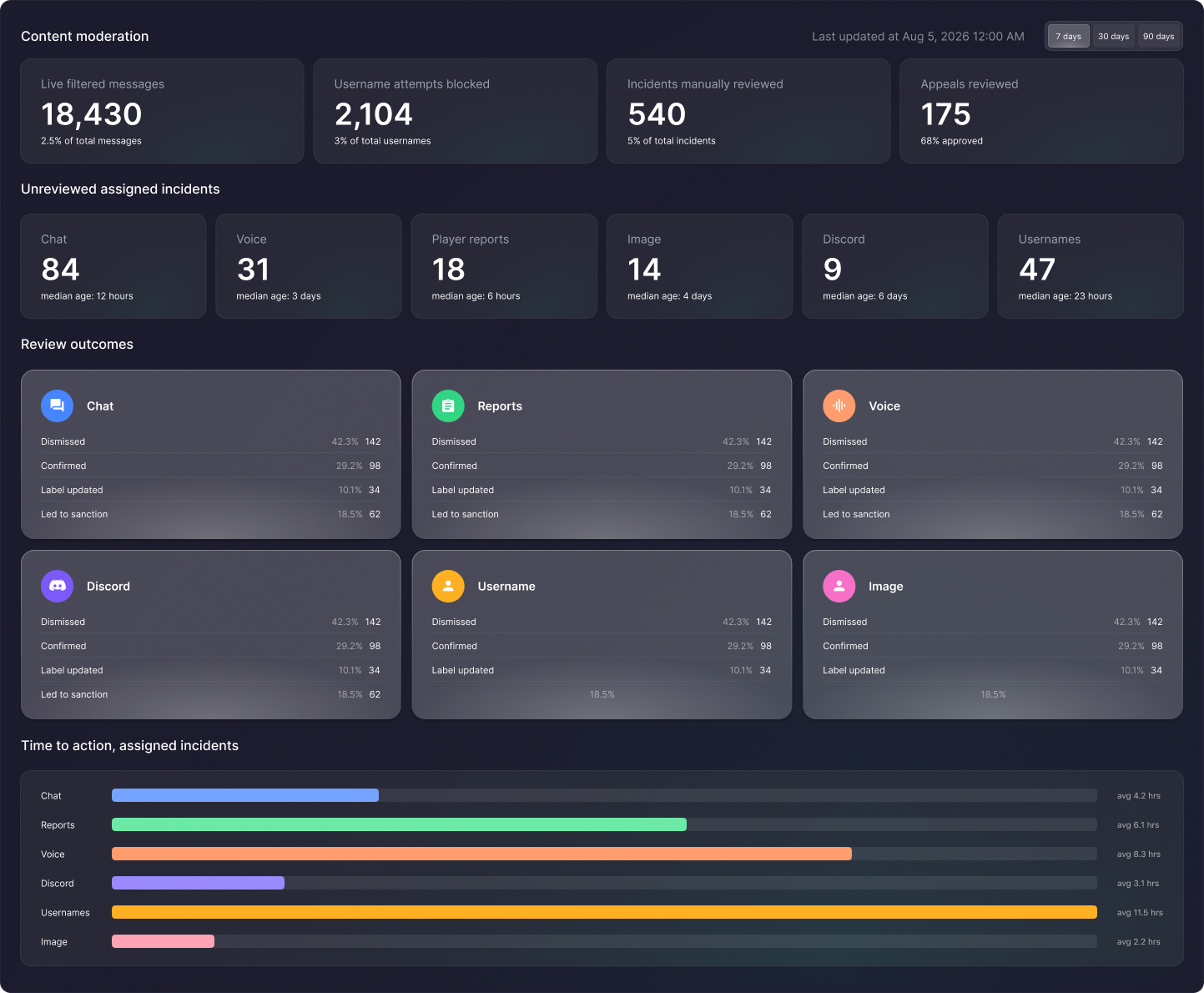Click 'avg 8.3 hrs' Voice value
Screen dimensions: 1204x993
point(1139,854)
